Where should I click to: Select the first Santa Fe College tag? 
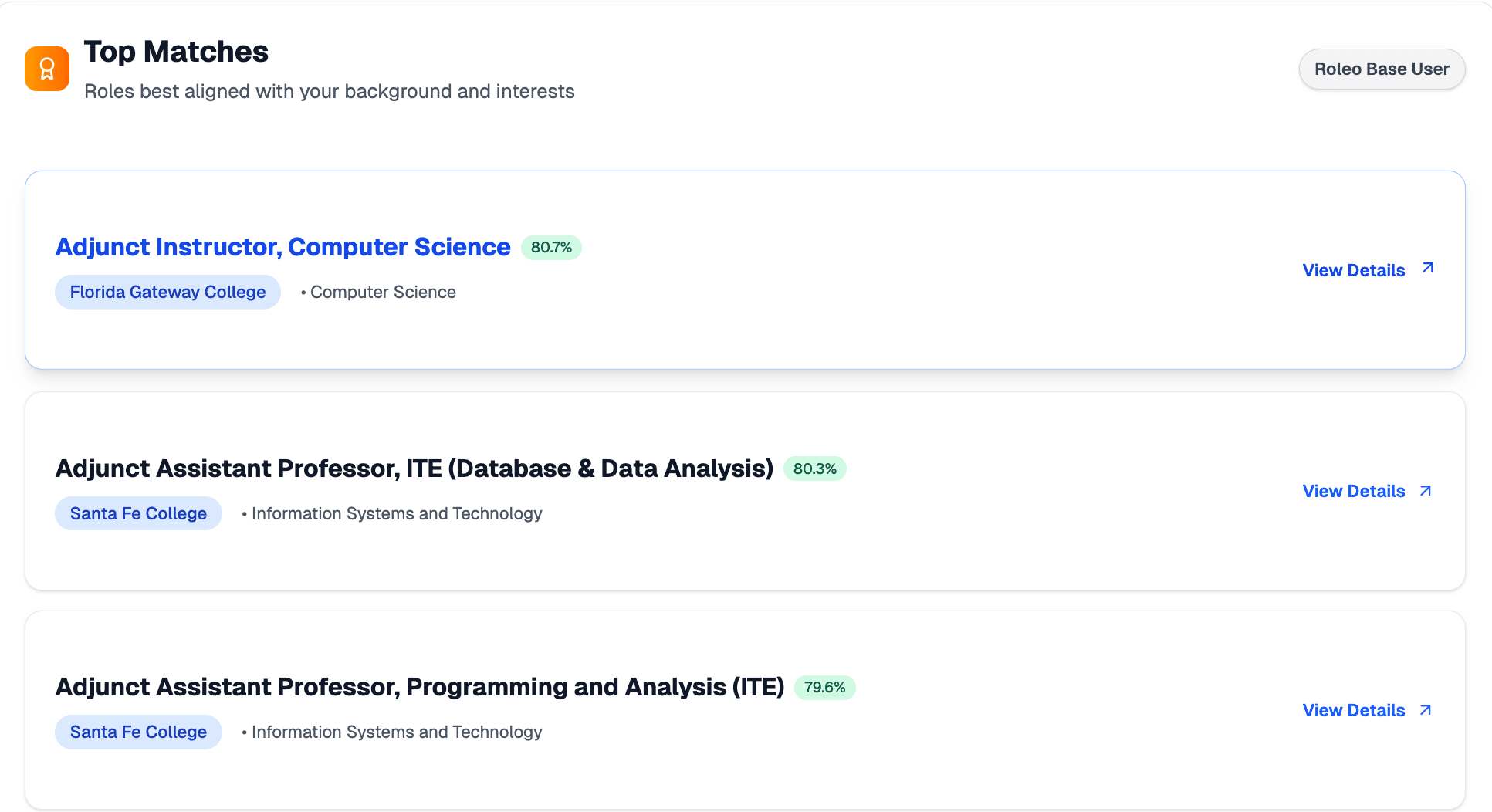(x=138, y=513)
